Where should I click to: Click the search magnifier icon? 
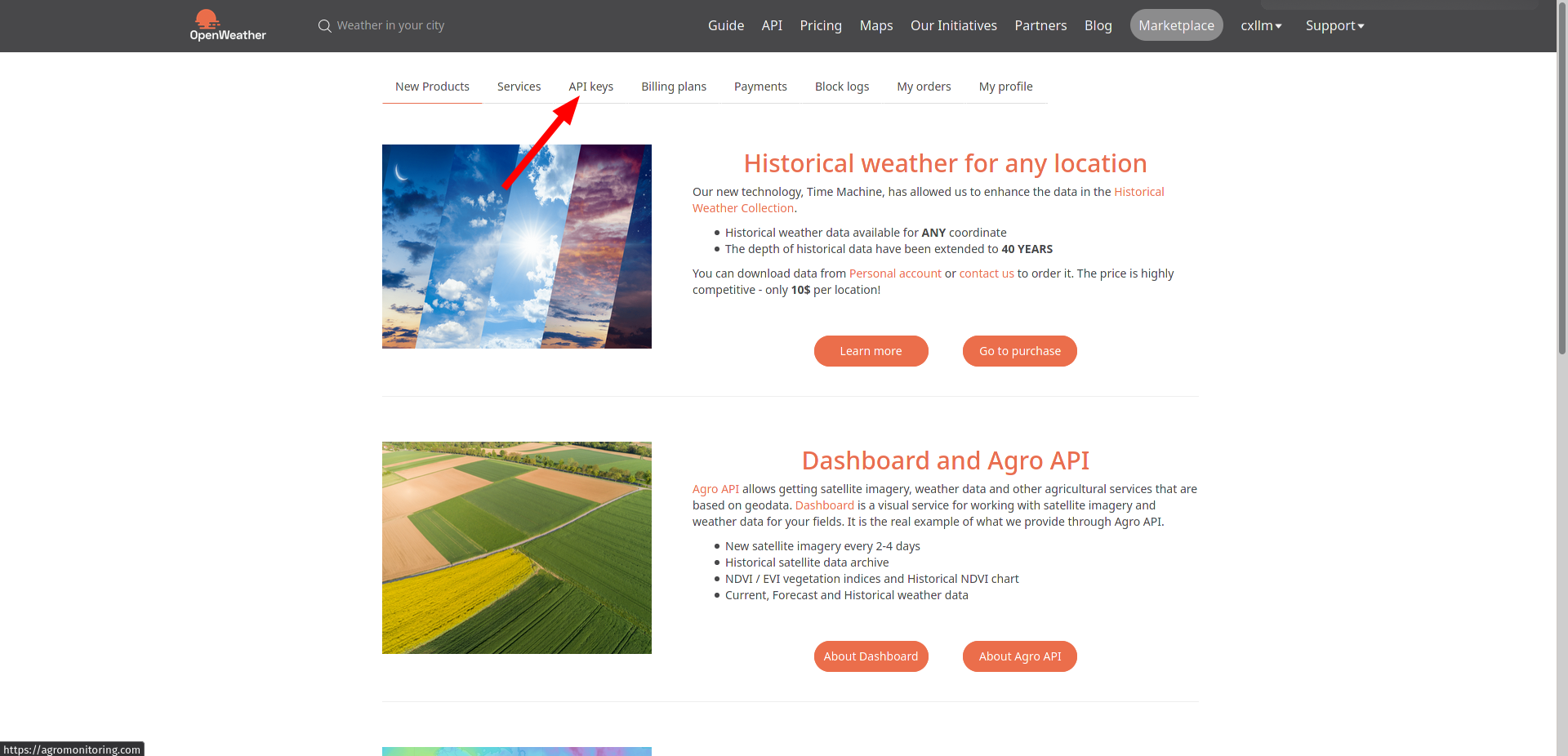click(324, 26)
